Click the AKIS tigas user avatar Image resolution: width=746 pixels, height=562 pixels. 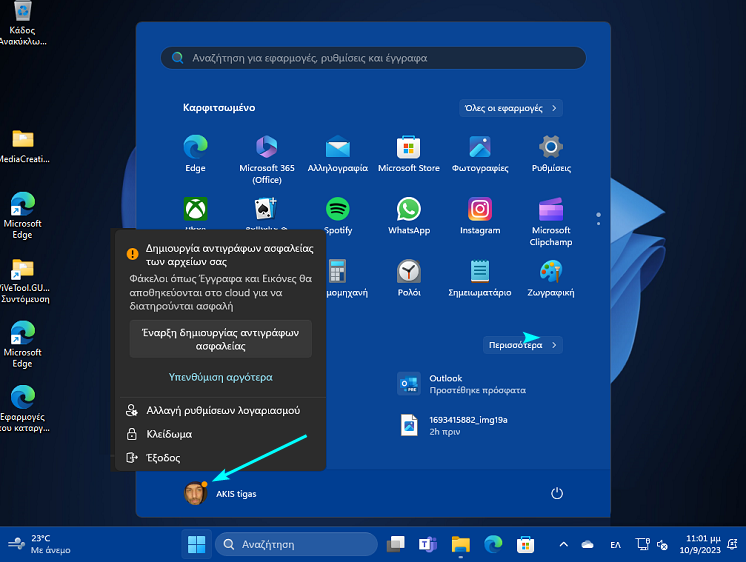[x=195, y=493]
